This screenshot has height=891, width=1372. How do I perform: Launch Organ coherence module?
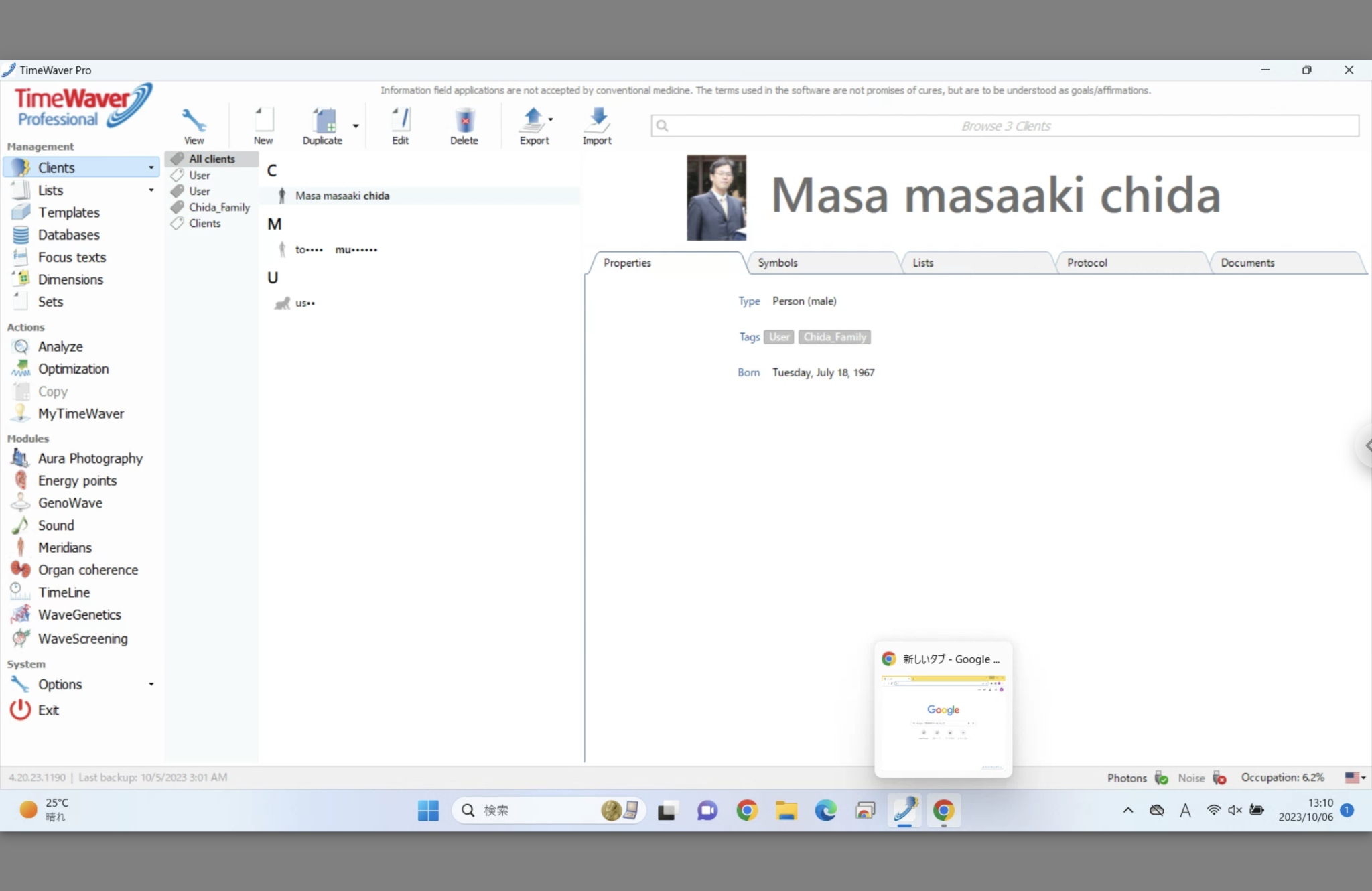point(88,570)
